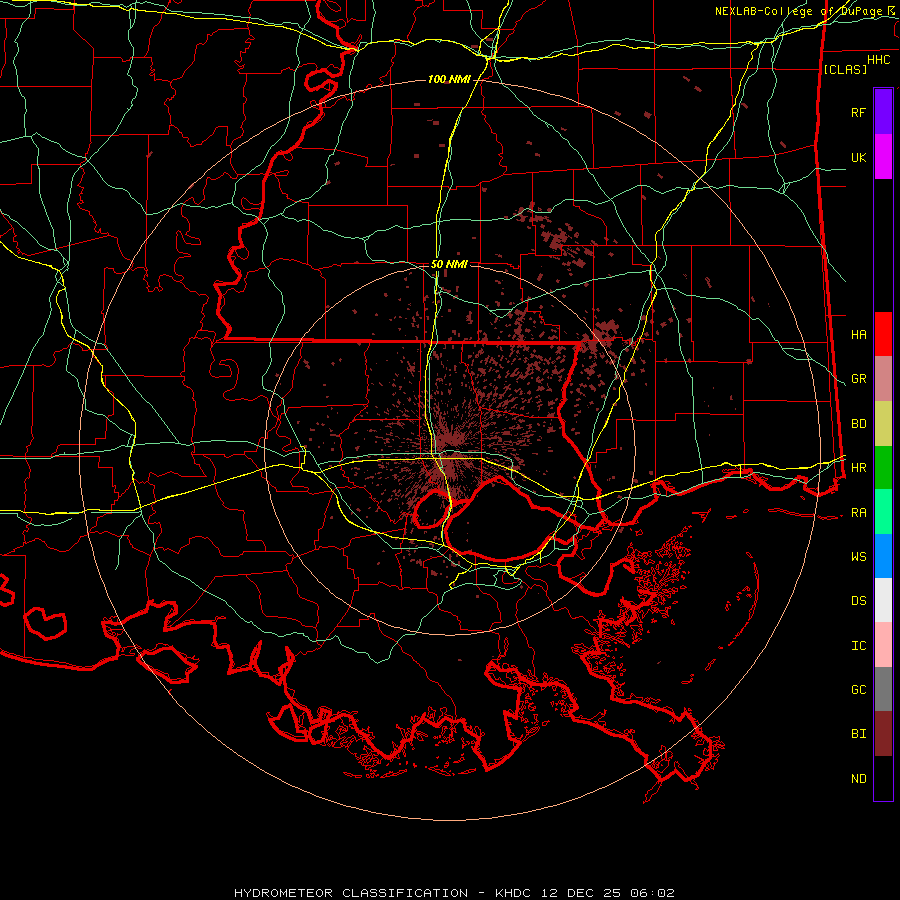Select the GR pink legend swatch
The image size is (900, 900).
pos(883,379)
